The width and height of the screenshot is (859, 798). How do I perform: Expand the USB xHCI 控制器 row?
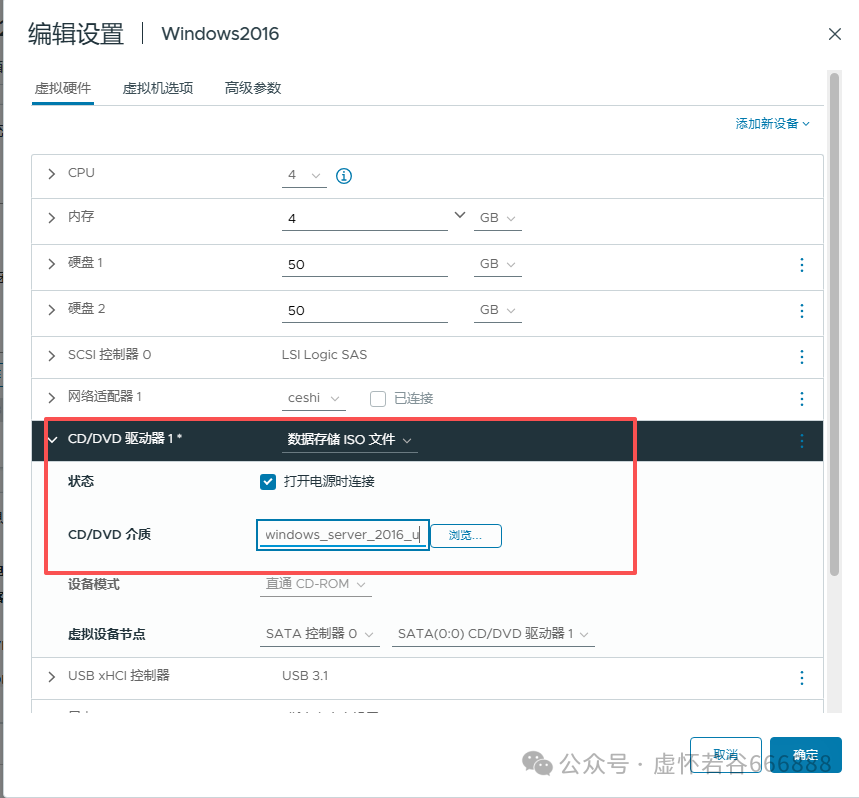point(51,677)
